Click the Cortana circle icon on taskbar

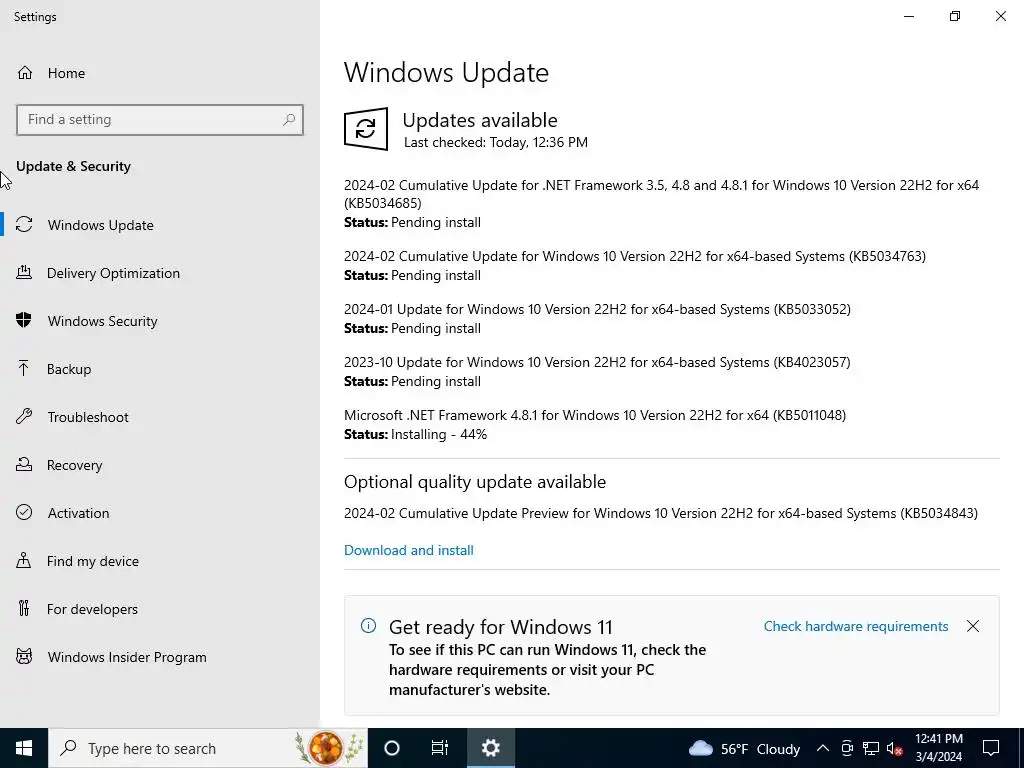click(x=392, y=748)
